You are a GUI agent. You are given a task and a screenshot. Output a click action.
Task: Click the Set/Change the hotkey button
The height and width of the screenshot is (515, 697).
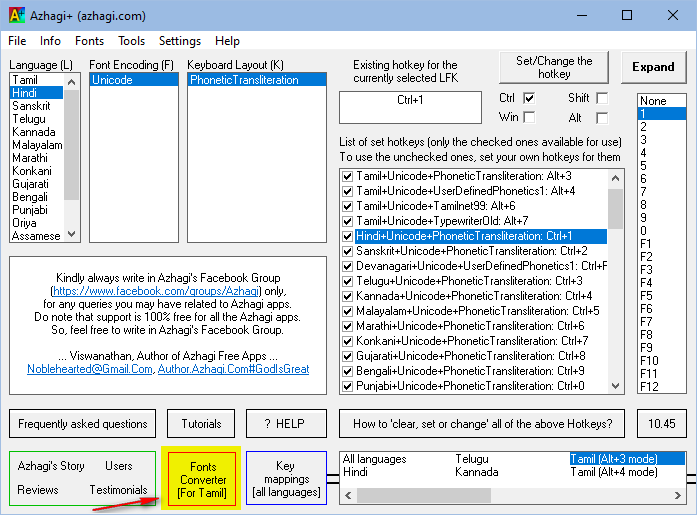[x=554, y=68]
